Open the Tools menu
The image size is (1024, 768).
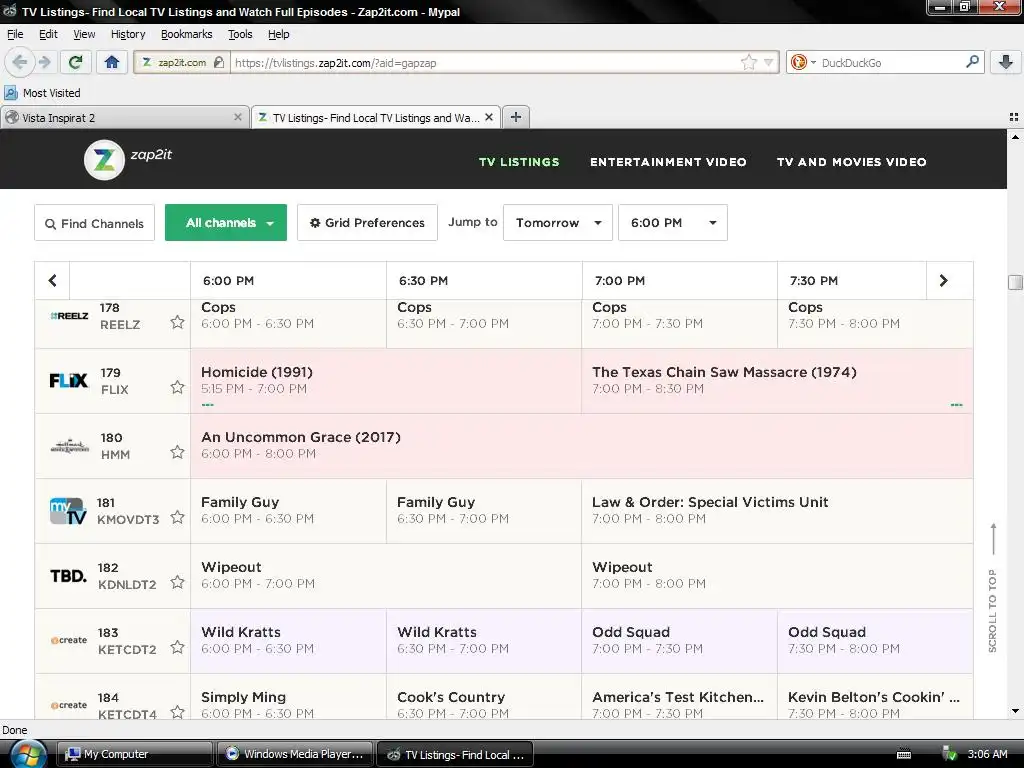[240, 34]
